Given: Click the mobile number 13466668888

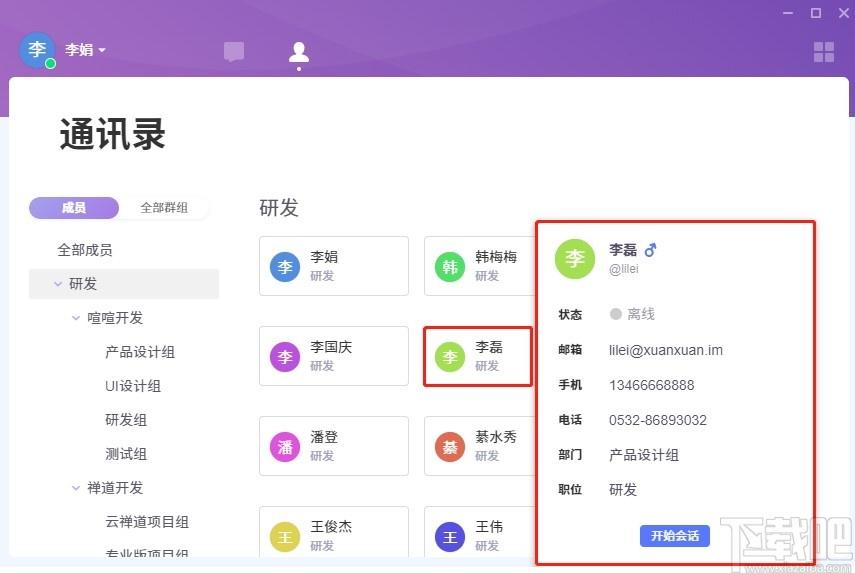Looking at the screenshot, I should click(652, 385).
